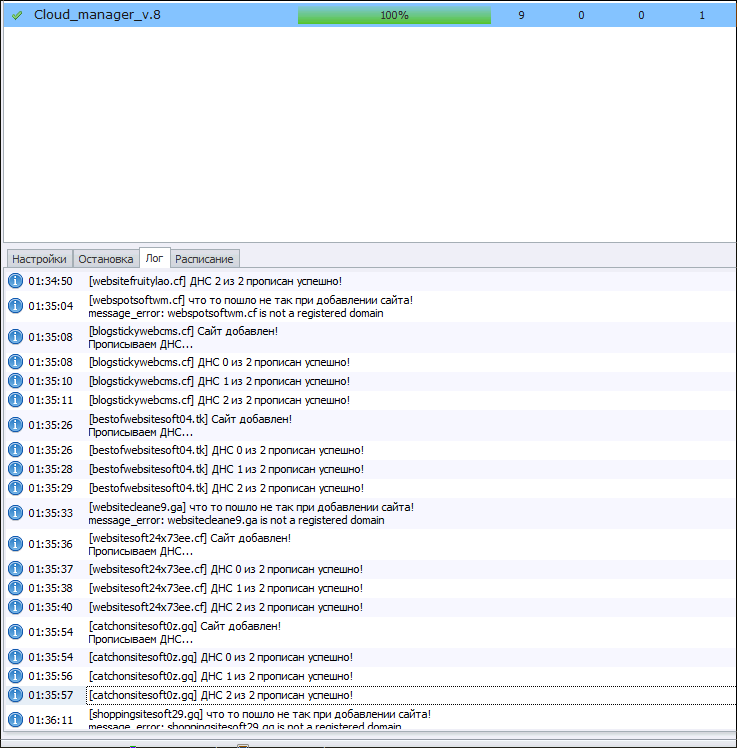Select bestofwebsitesoft04.tk ДНС 2 из 2 message
The height and width of the screenshot is (748, 737).
click(x=226, y=488)
